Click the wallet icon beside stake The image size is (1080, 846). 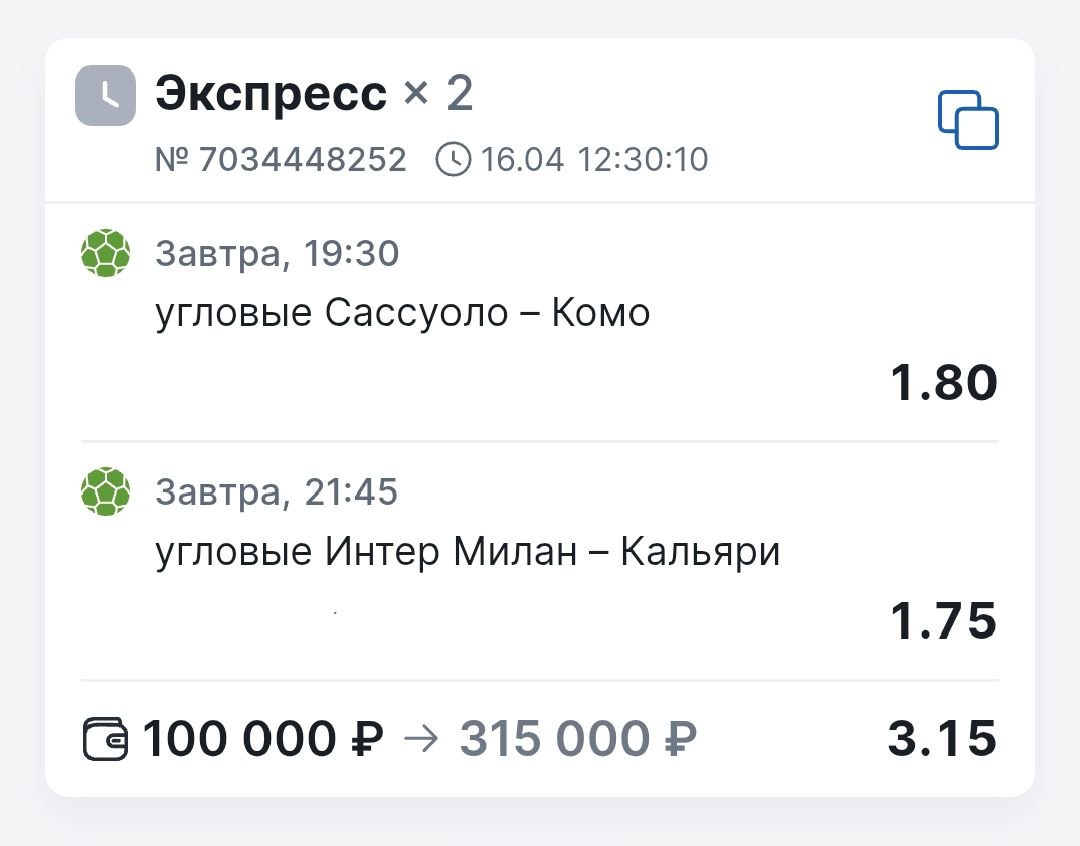[x=105, y=740]
